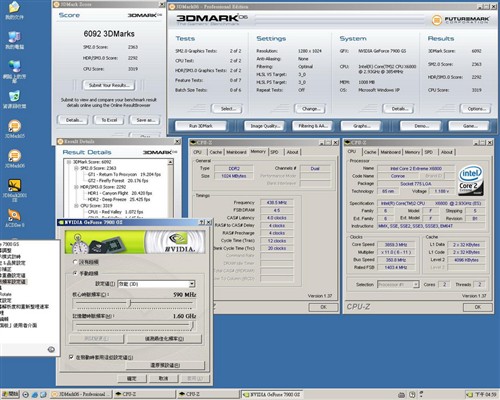Click the Windows Start button
Image resolution: width=500 pixels, height=400 pixels.
coord(10,394)
